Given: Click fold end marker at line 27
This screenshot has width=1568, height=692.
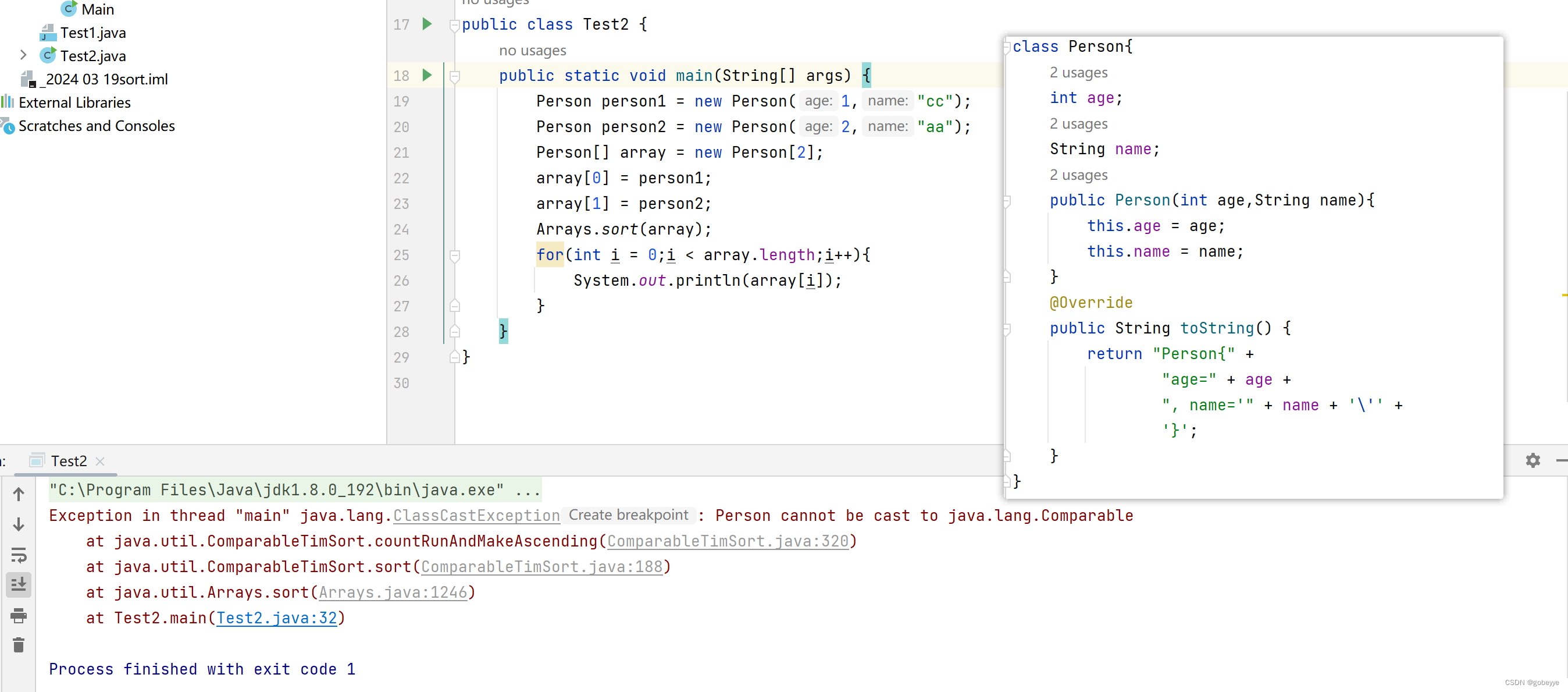Looking at the screenshot, I should [454, 305].
